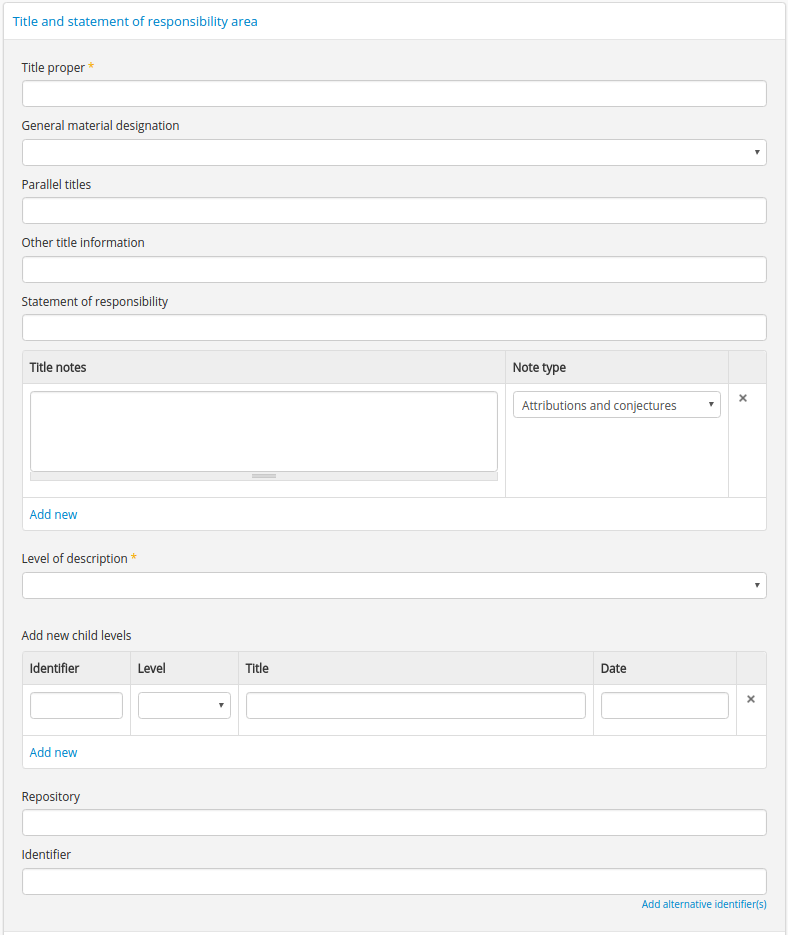The height and width of the screenshot is (935, 788).
Task: Open Level of description dropdown
Action: tap(394, 586)
